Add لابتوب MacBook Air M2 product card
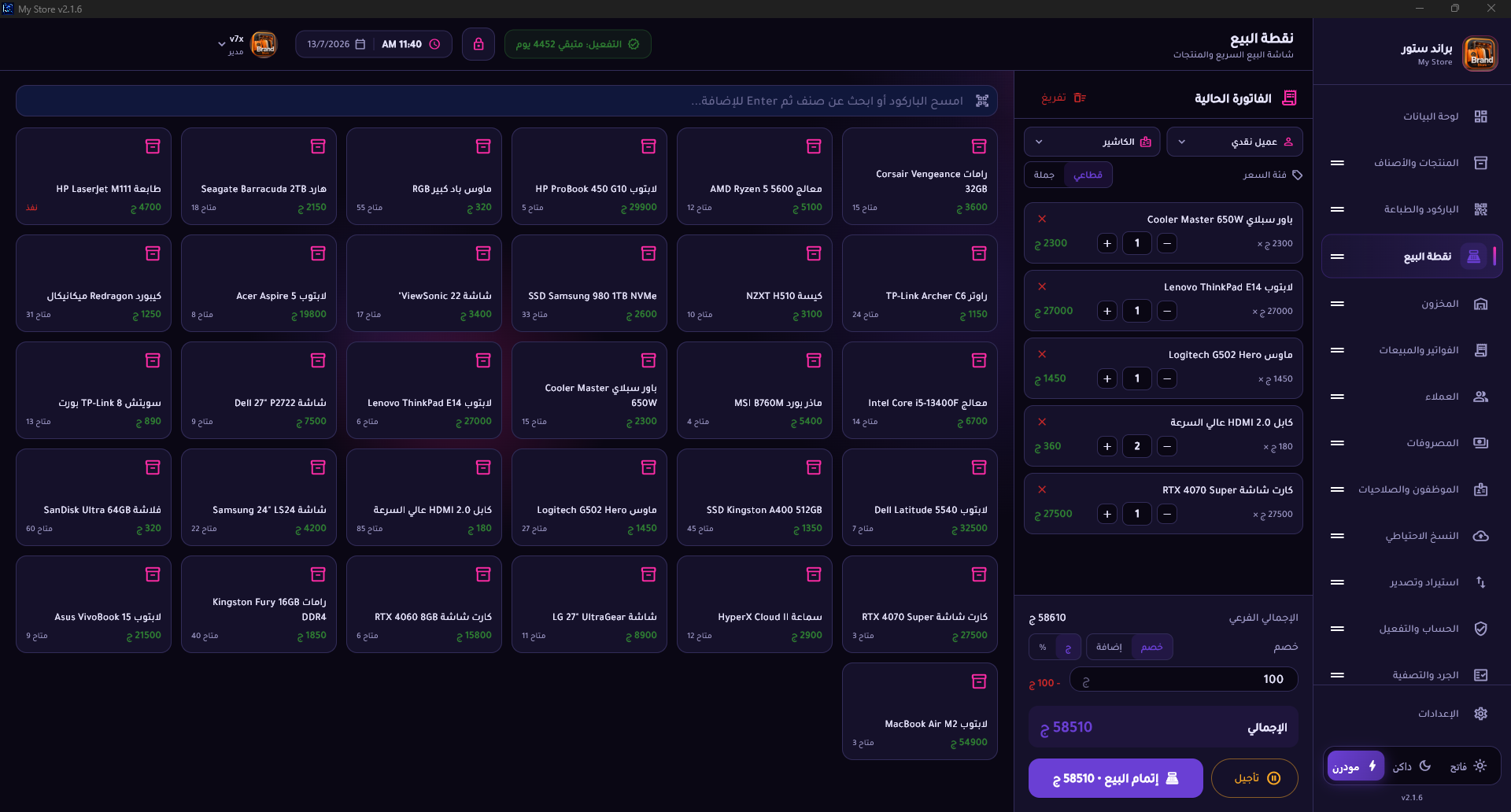 (x=919, y=711)
